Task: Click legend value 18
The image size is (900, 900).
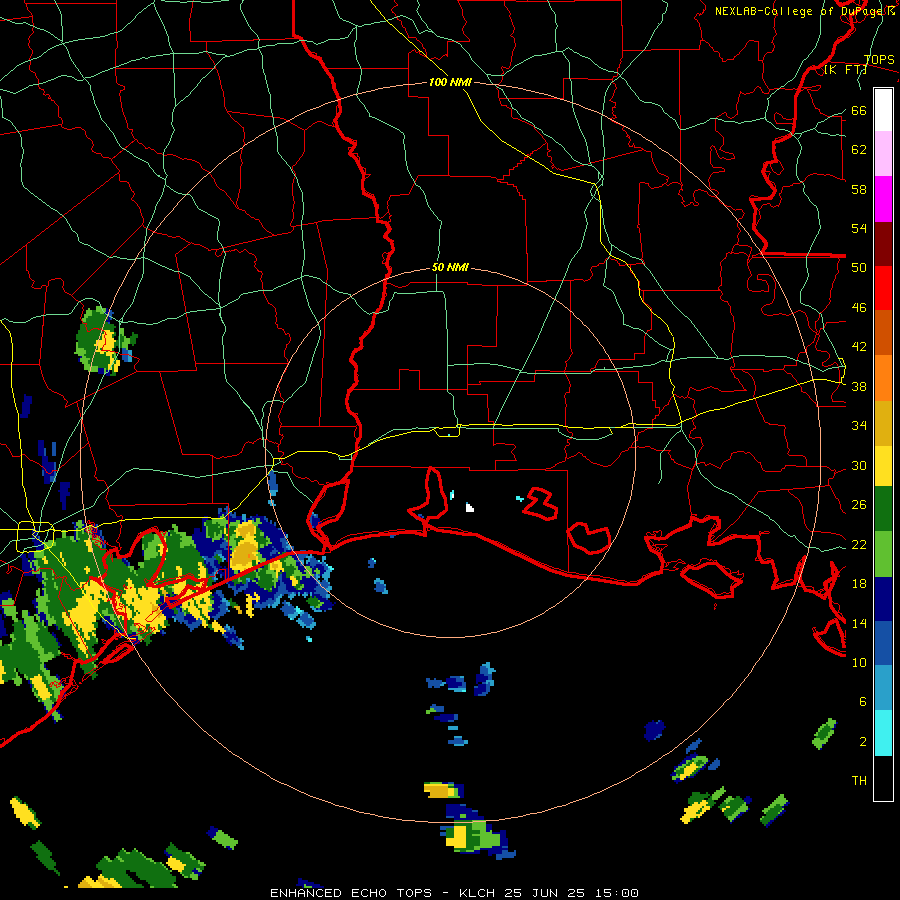Action: [859, 584]
